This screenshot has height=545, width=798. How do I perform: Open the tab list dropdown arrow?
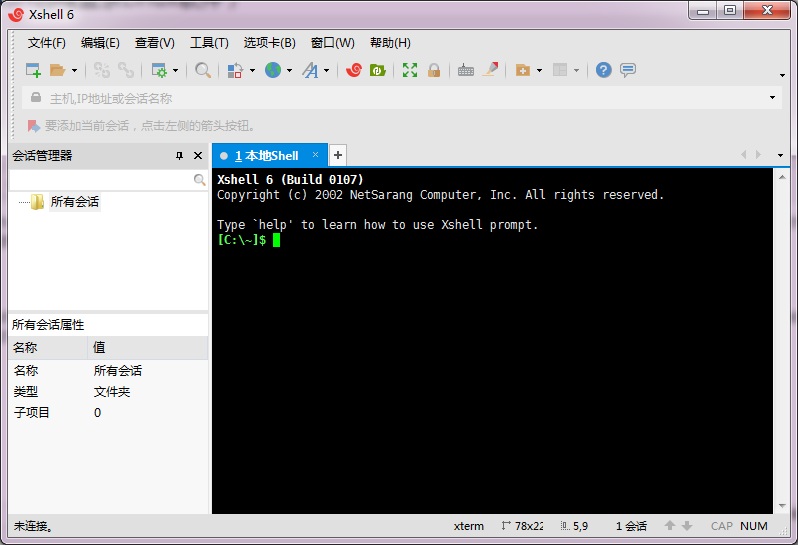(780, 155)
